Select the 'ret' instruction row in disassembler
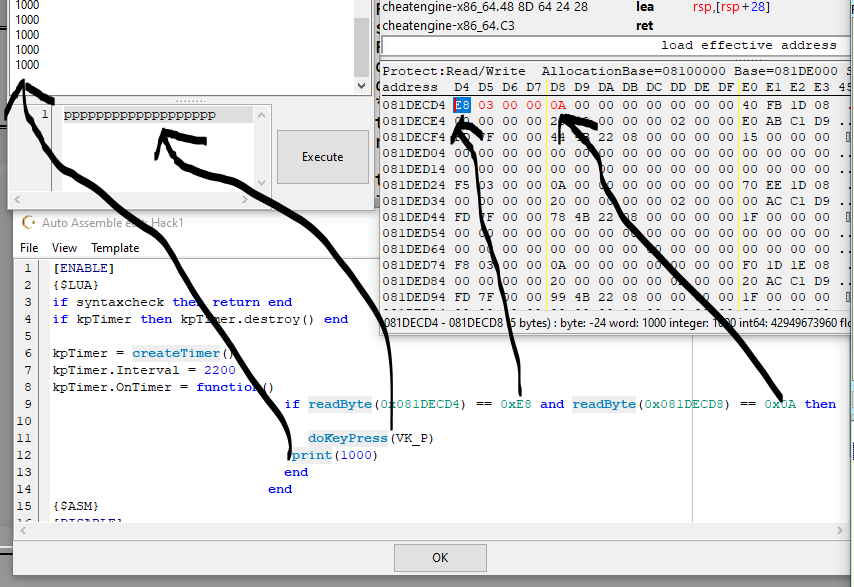 [x=645, y=26]
